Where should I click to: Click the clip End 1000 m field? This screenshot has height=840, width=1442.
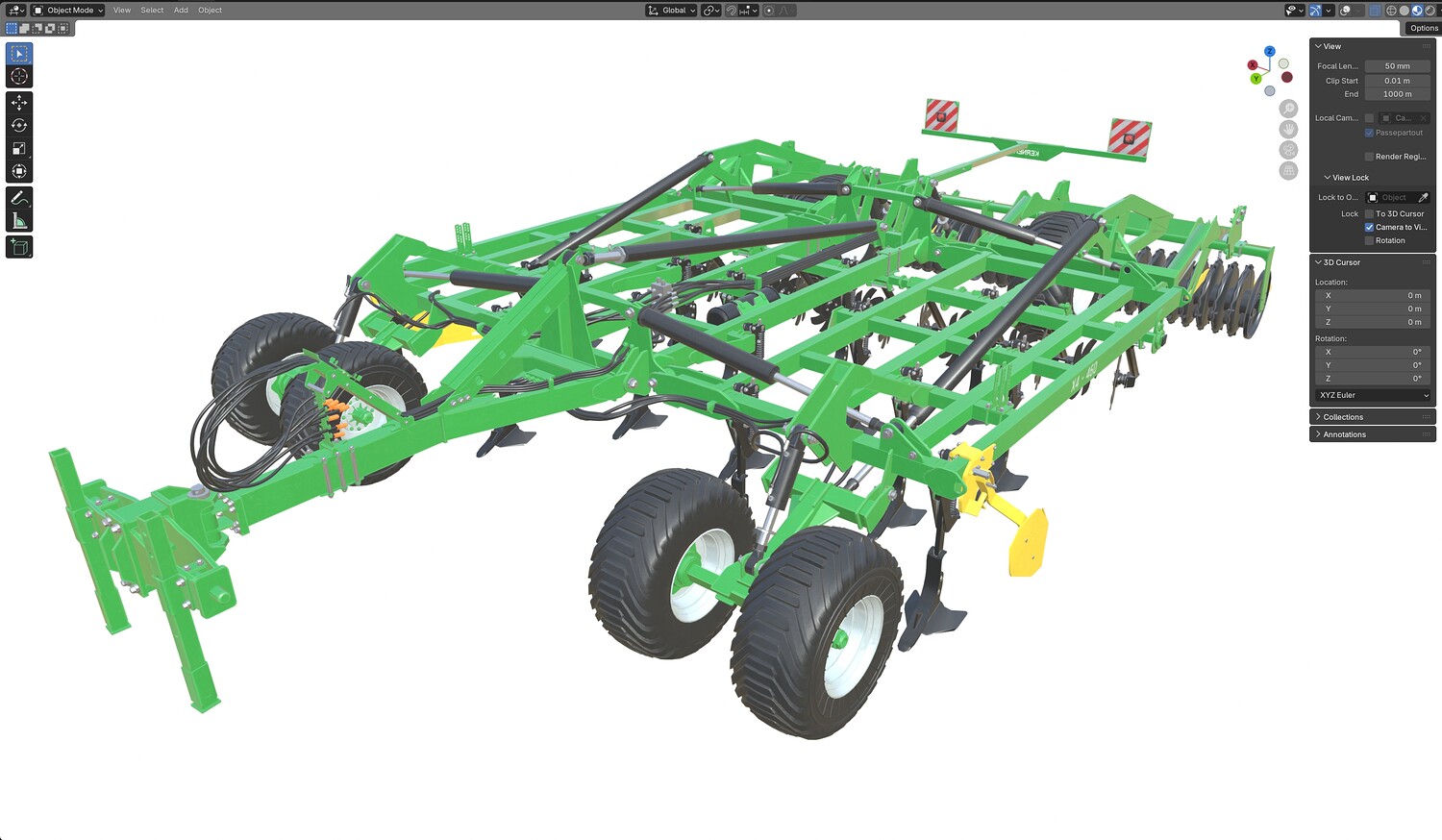pyautogui.click(x=1398, y=94)
